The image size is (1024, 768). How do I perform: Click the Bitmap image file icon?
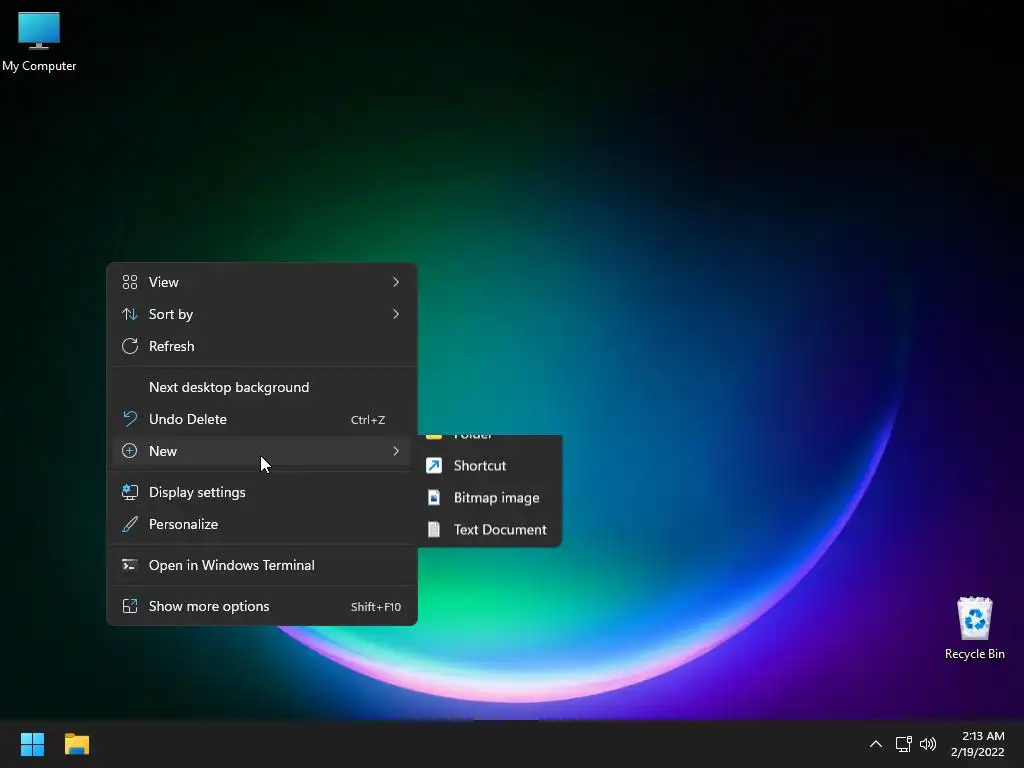tap(434, 498)
